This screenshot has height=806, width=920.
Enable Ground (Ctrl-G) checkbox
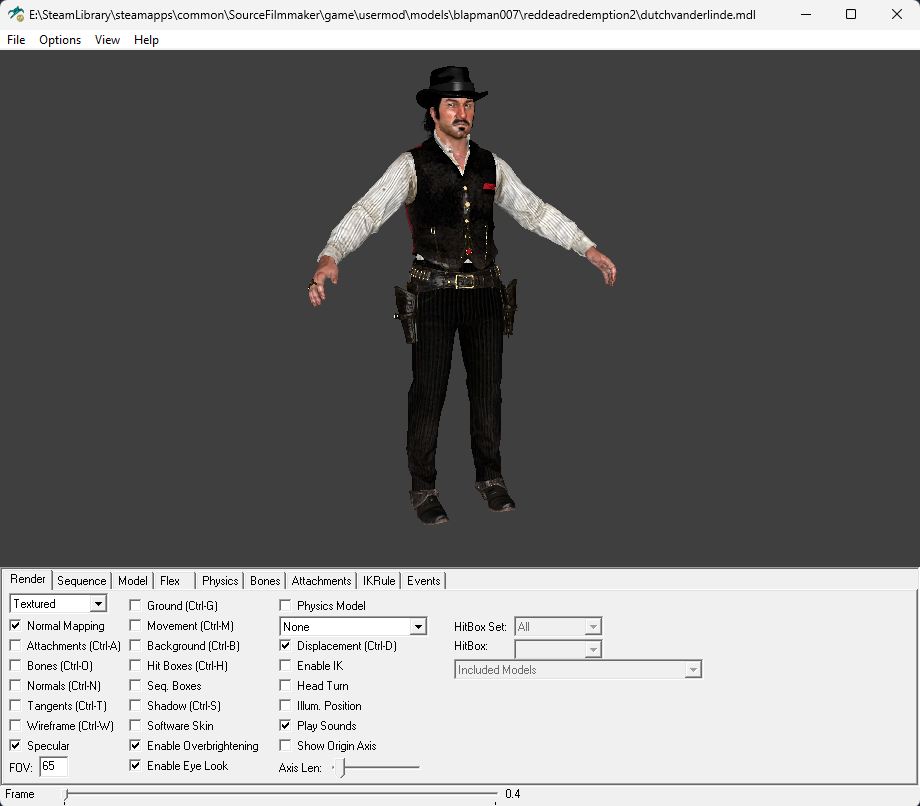[135, 605]
